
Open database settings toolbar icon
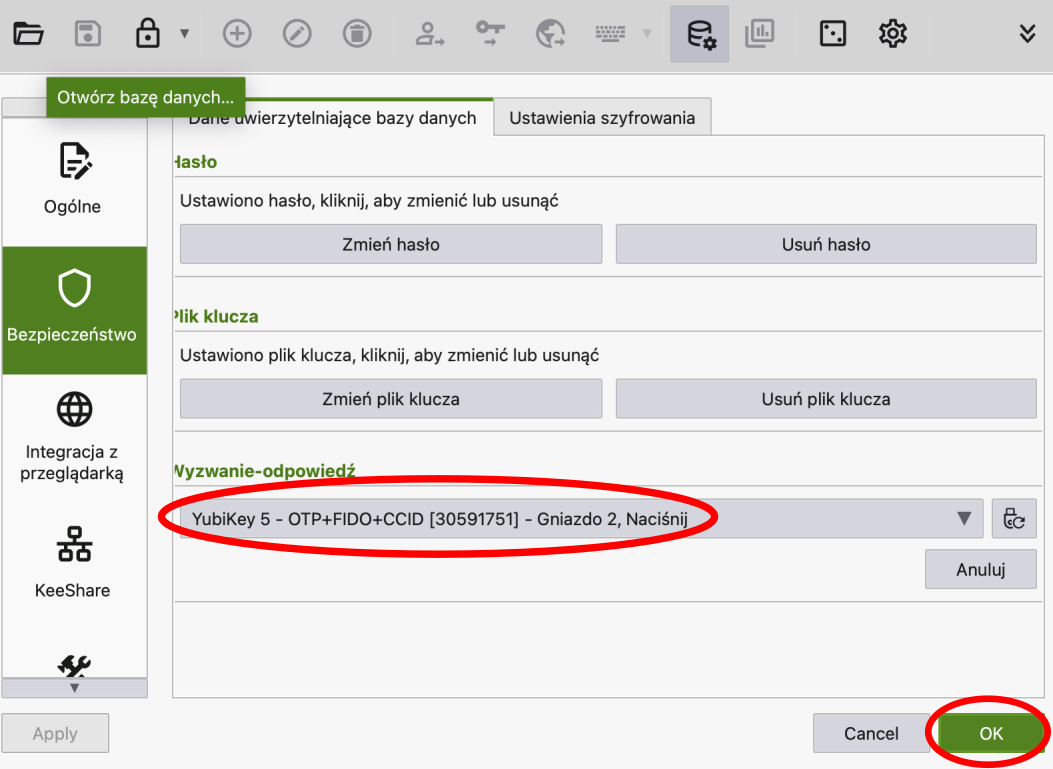(700, 34)
